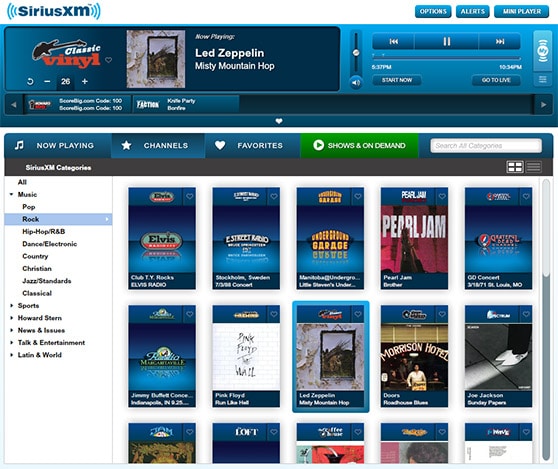This screenshot has width=558, height=469.
Task: Collapse the Music category tree
Action: coord(11,195)
